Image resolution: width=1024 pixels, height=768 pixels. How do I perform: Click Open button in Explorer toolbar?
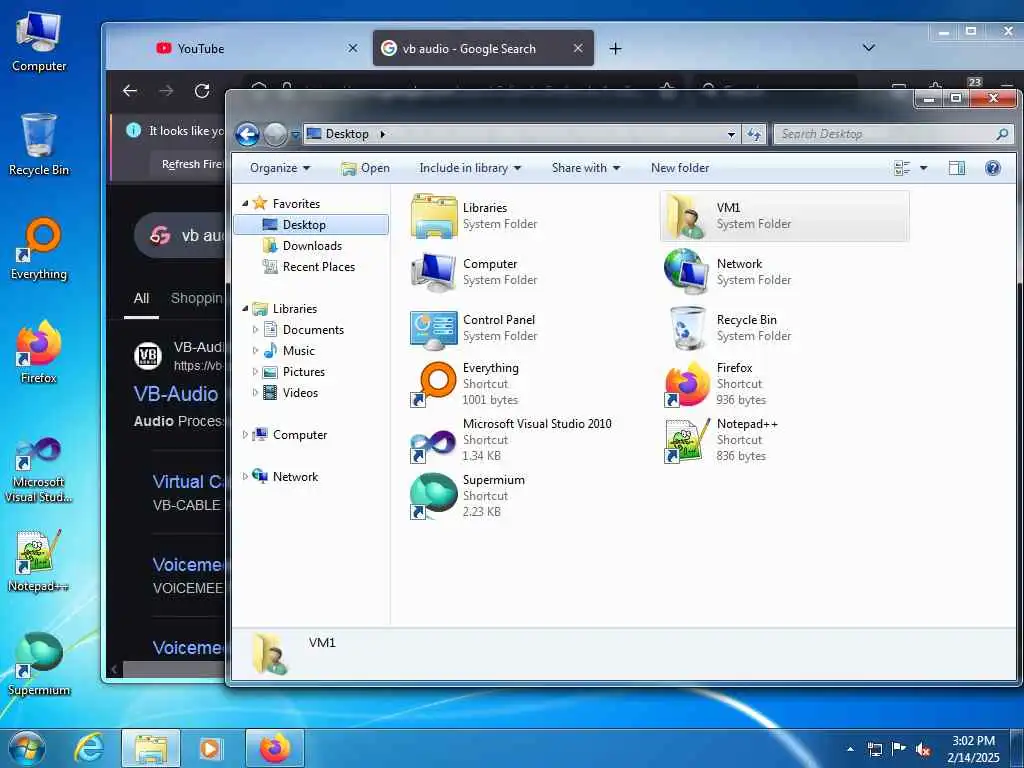pyautogui.click(x=365, y=168)
